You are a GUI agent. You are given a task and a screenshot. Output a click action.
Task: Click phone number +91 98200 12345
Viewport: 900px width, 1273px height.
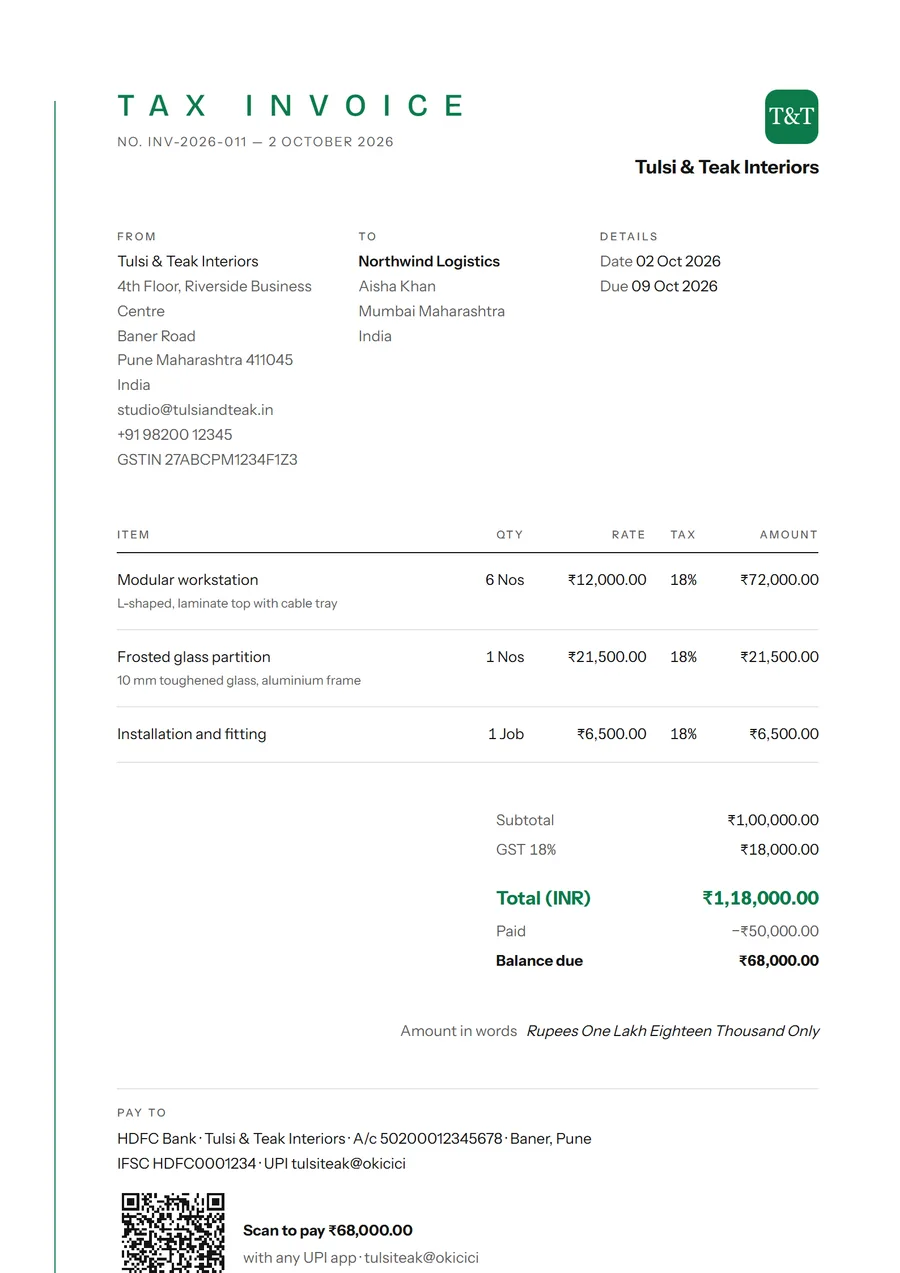pos(175,435)
